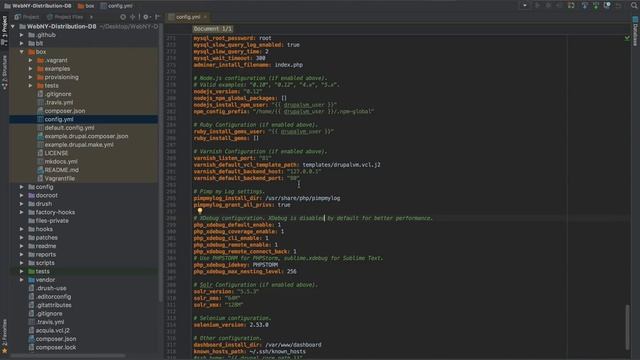Select the .drush-use file
The height and width of the screenshot is (360, 640).
pos(47,288)
